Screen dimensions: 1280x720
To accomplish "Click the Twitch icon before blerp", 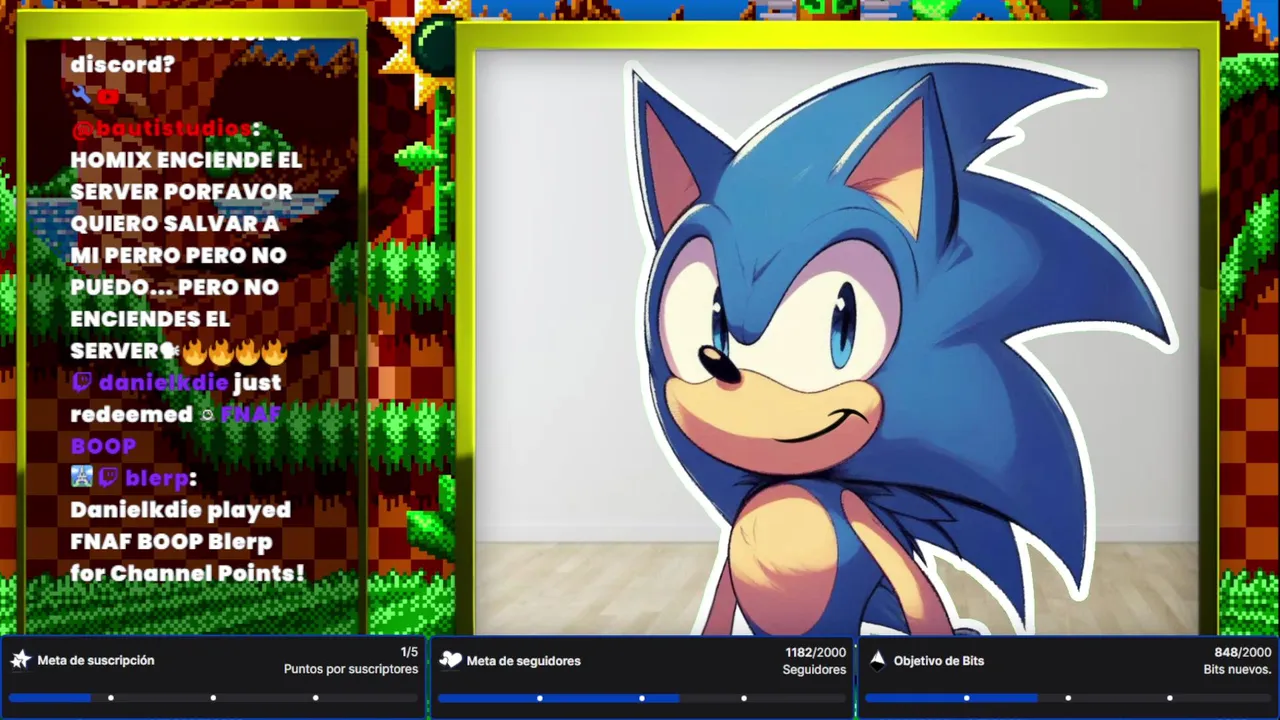I will click(108, 478).
